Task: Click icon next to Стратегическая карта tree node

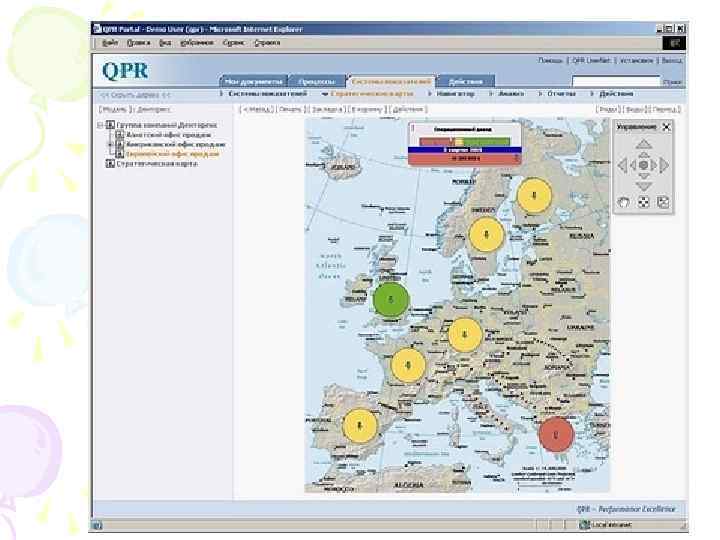Action: point(110,163)
